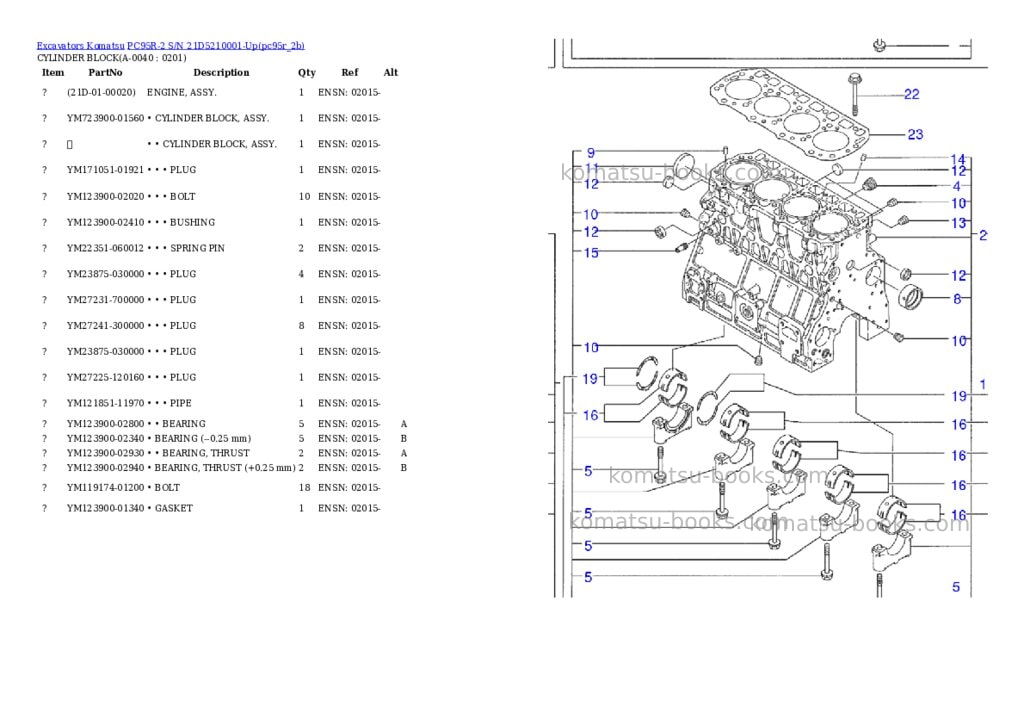Click callout number 2 in diagram
The height and width of the screenshot is (725, 1024).
[x=983, y=235]
